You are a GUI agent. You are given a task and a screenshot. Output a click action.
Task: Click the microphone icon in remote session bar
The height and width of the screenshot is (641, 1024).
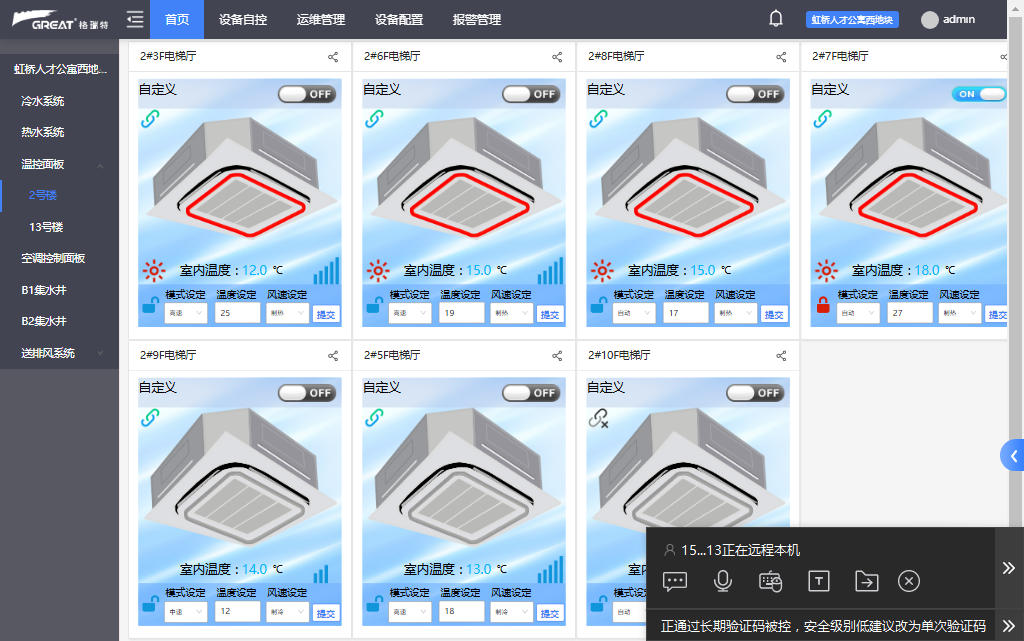[722, 581]
